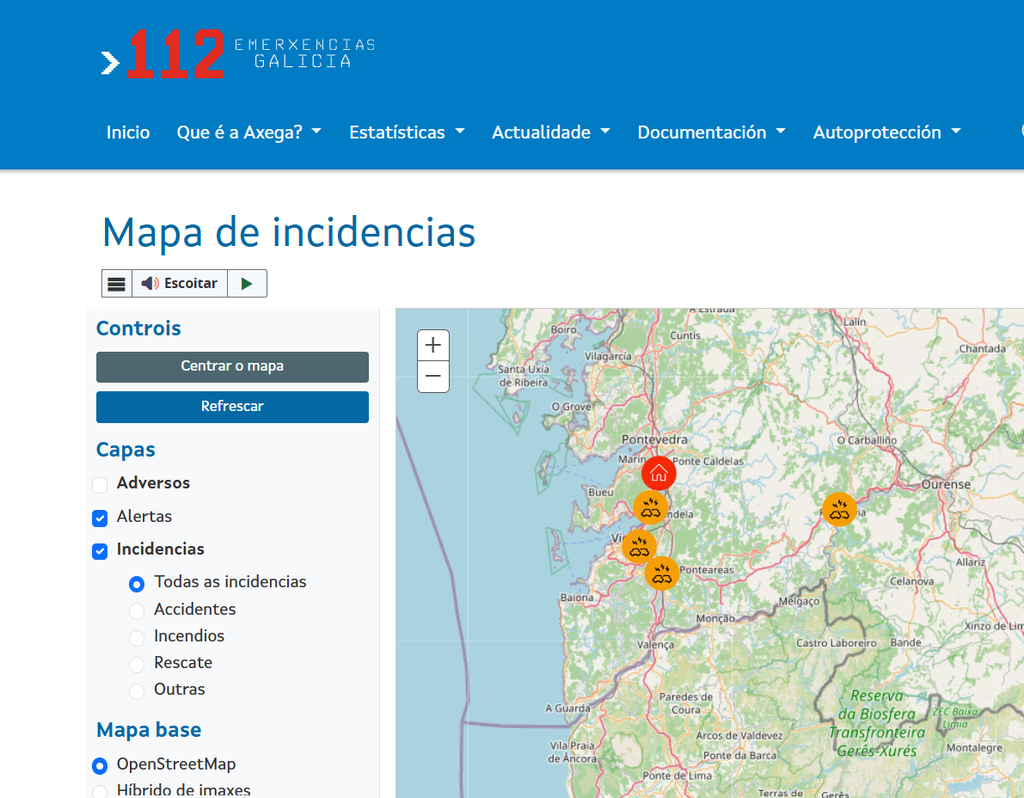Expand the Documentación dropdown
The width and height of the screenshot is (1024, 798).
pyautogui.click(x=711, y=132)
